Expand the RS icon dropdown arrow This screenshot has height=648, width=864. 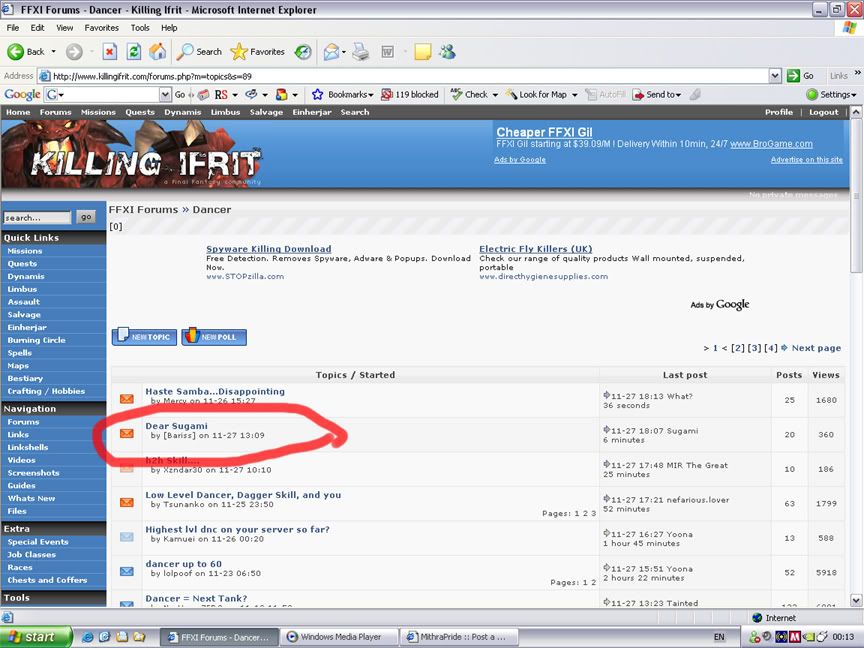[x=235, y=95]
